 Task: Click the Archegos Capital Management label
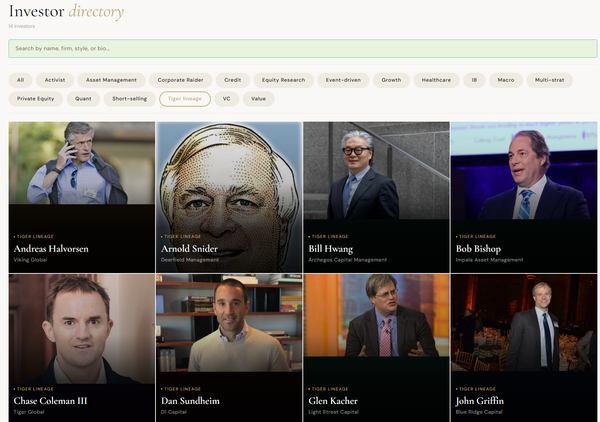point(347,260)
